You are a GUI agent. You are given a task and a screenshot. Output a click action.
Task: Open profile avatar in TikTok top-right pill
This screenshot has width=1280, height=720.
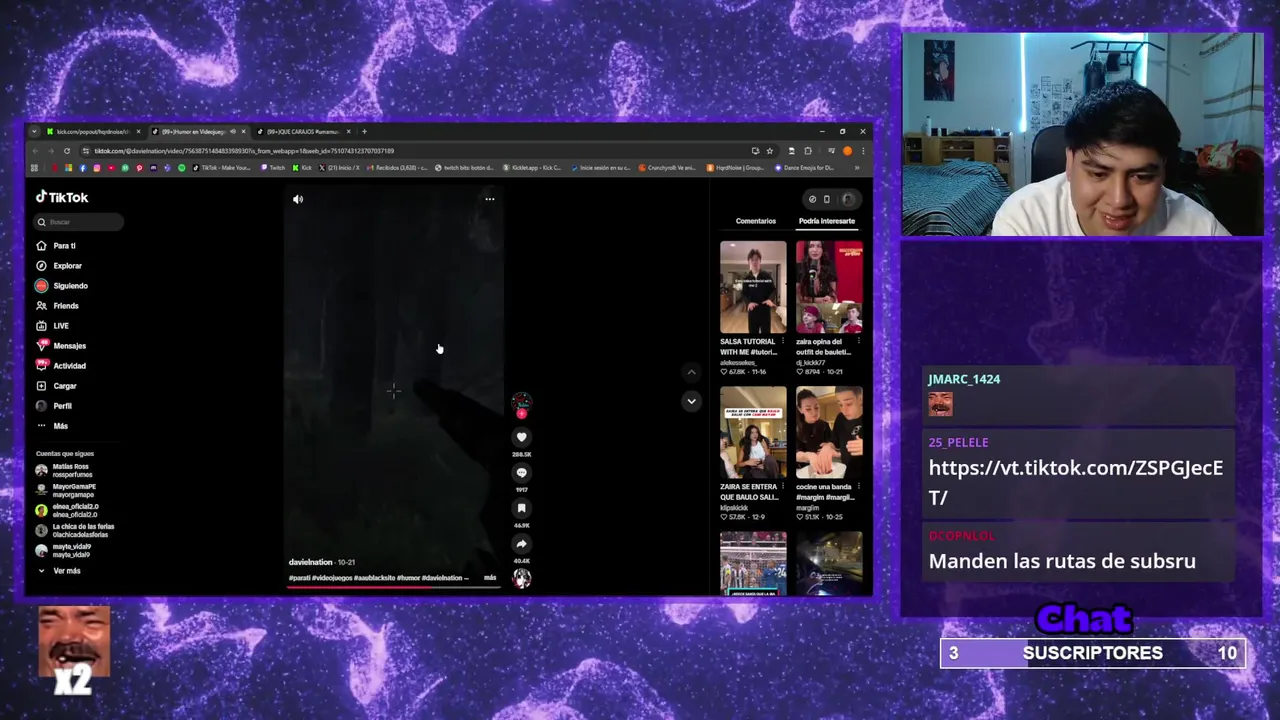pyautogui.click(x=848, y=199)
